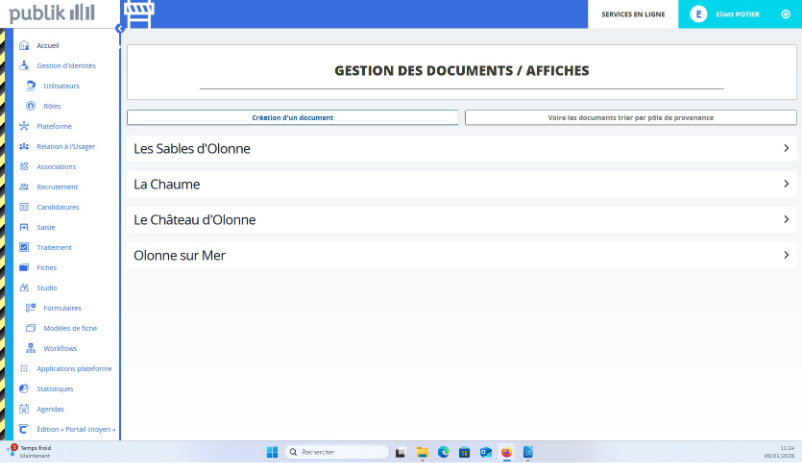Click the Workflows icon
Image resolution: width=802 pixels, height=463 pixels.
31,348
